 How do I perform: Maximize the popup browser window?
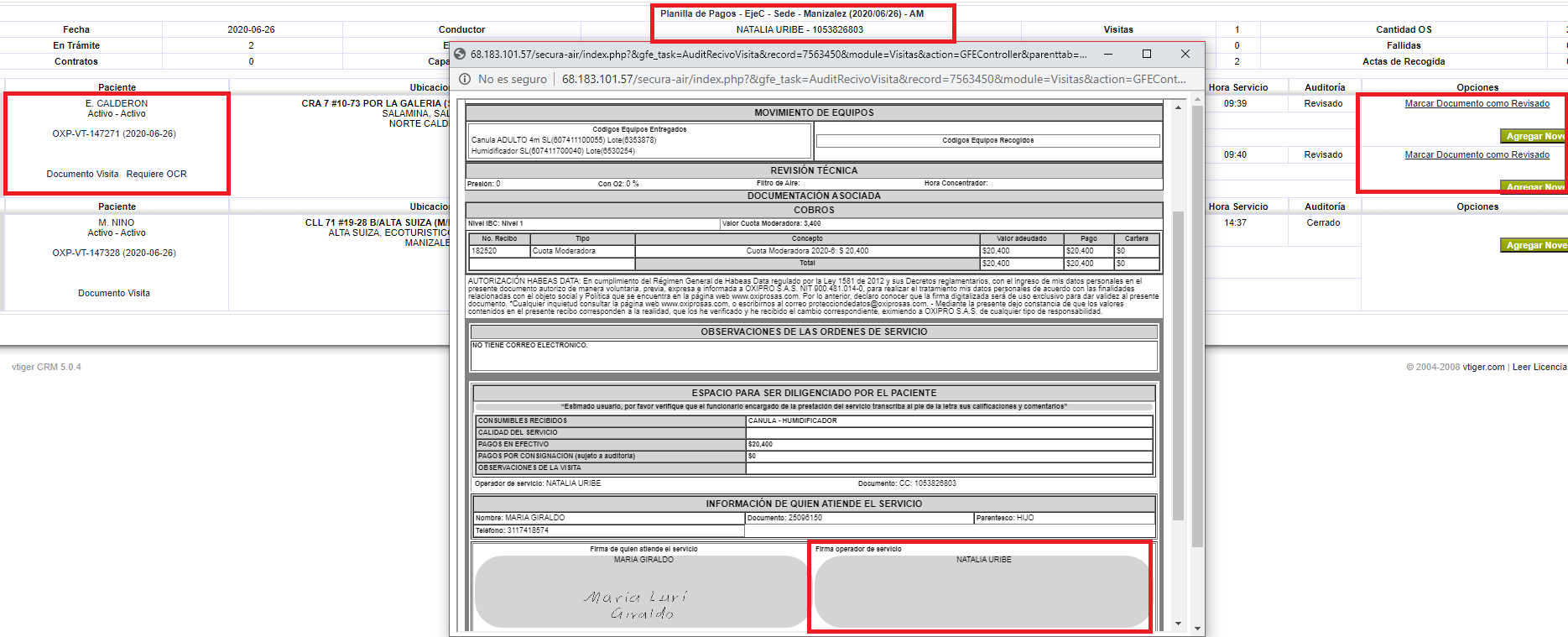click(1147, 54)
